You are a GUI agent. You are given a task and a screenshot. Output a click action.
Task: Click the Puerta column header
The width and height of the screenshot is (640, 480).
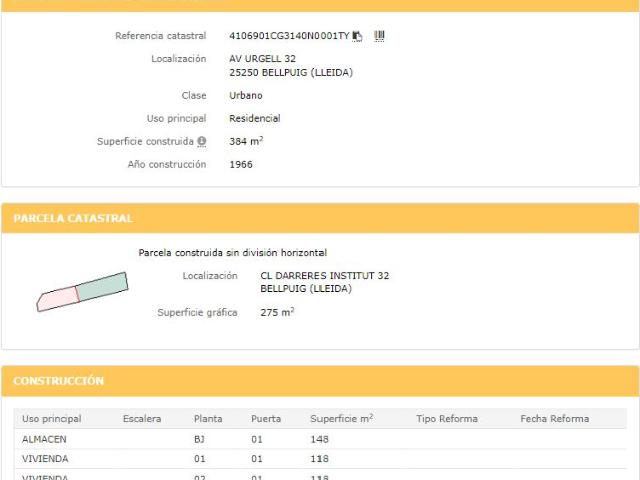tap(266, 419)
